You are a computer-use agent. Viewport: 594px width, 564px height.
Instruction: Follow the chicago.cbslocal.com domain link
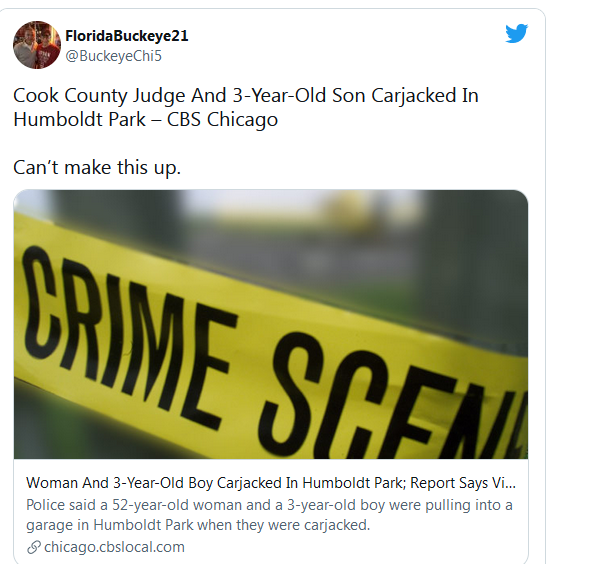(114, 547)
